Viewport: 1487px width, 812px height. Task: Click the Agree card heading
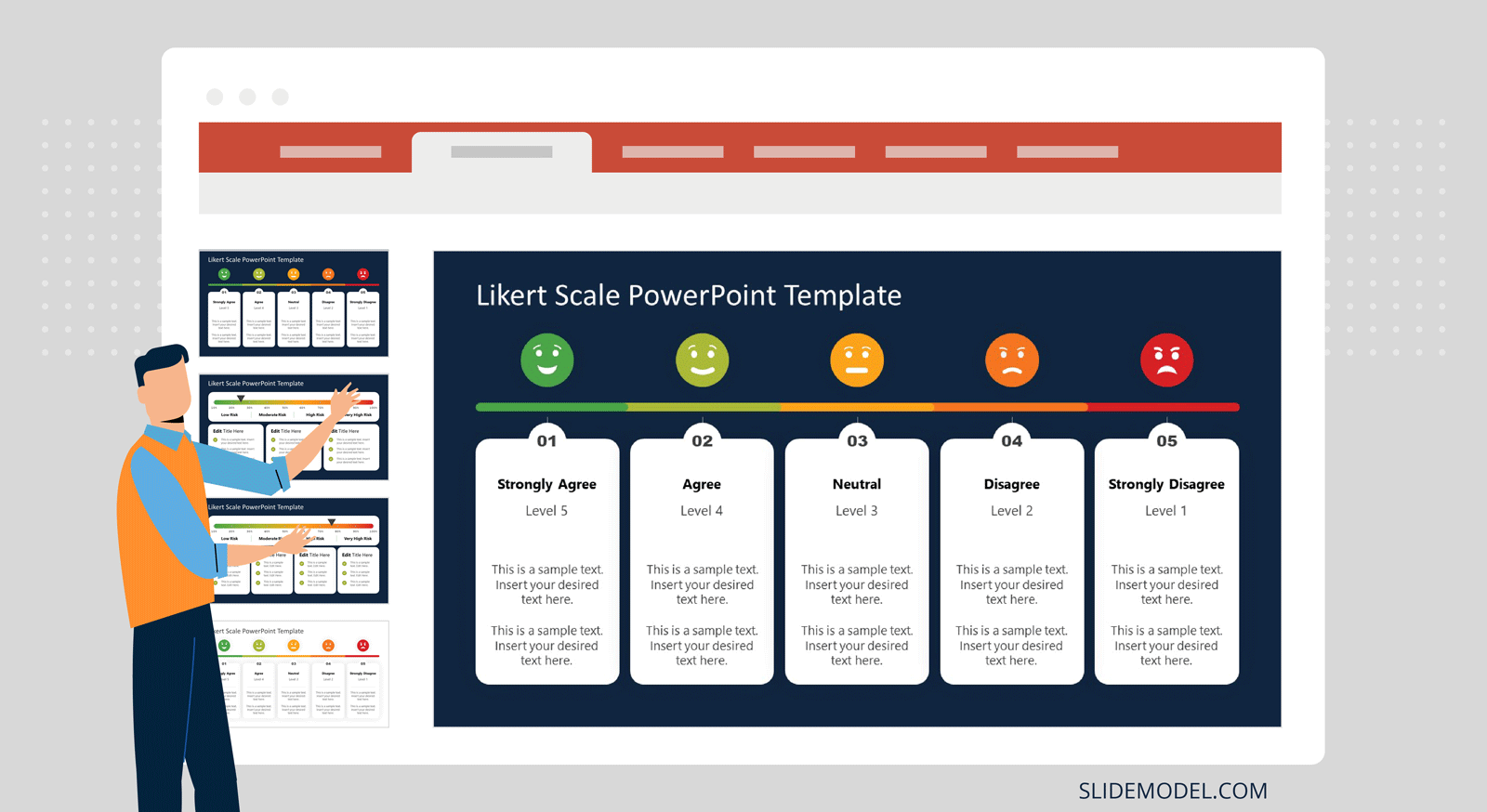[702, 484]
